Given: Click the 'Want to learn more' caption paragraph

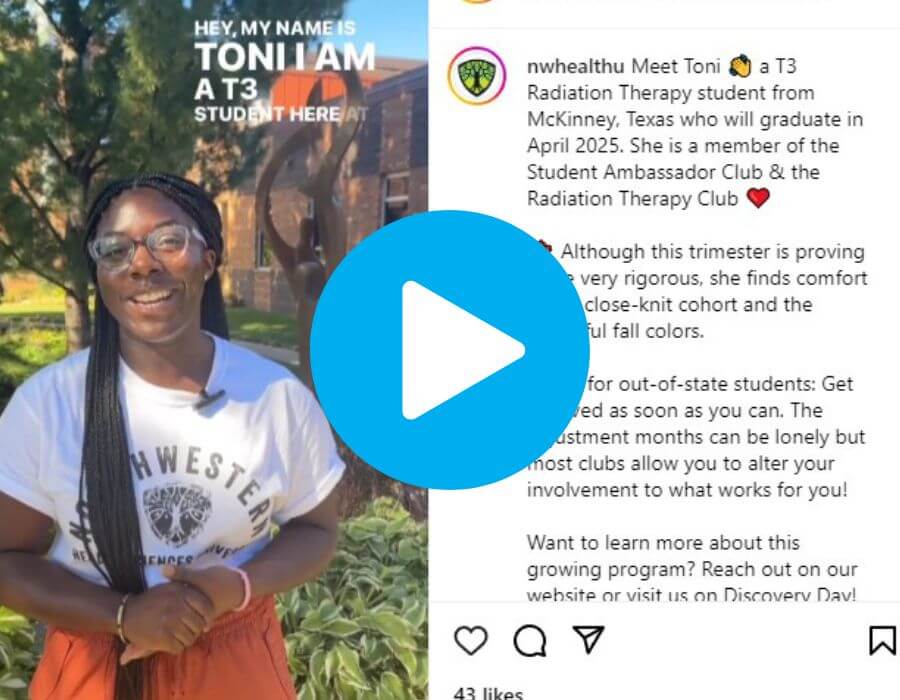Looking at the screenshot, I should [x=692, y=569].
